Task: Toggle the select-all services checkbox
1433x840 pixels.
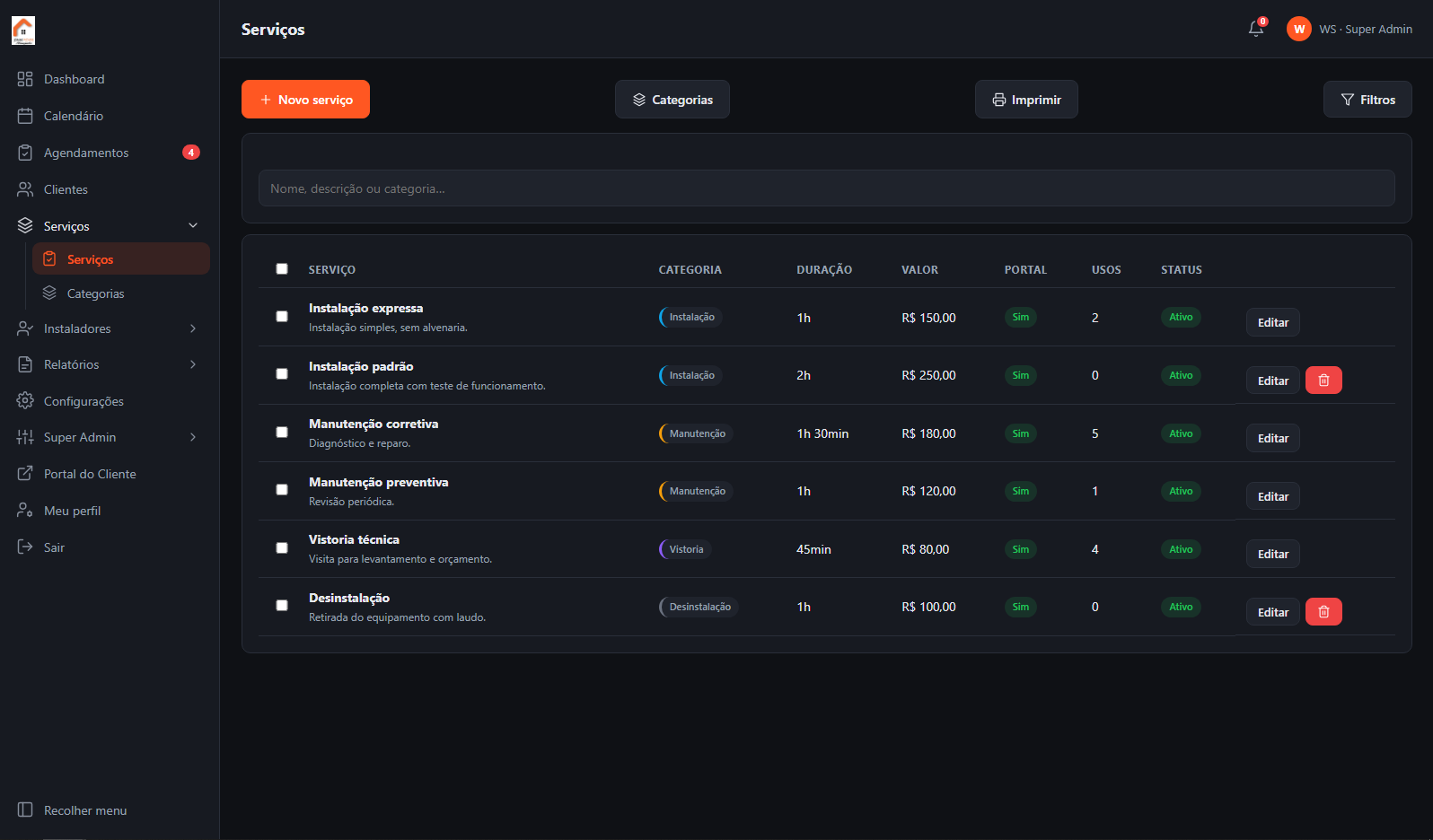Action: (282, 269)
